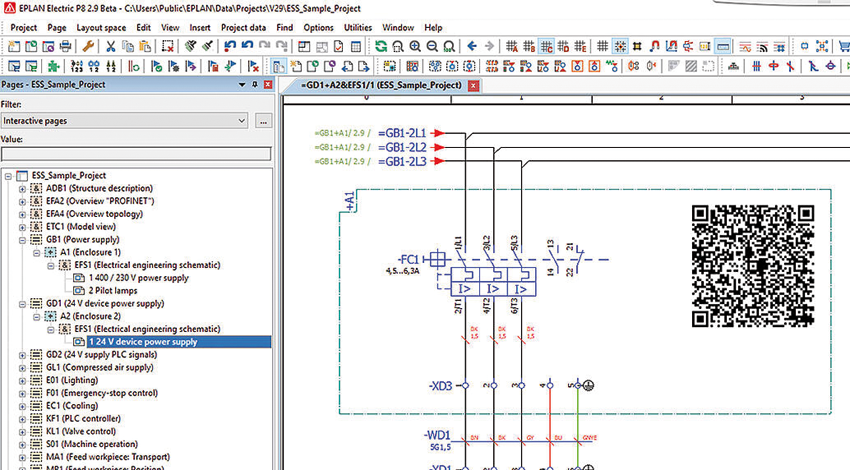850x470 pixels.
Task: Click the green puzzle-piece add-on icon
Action: [x=53, y=67]
